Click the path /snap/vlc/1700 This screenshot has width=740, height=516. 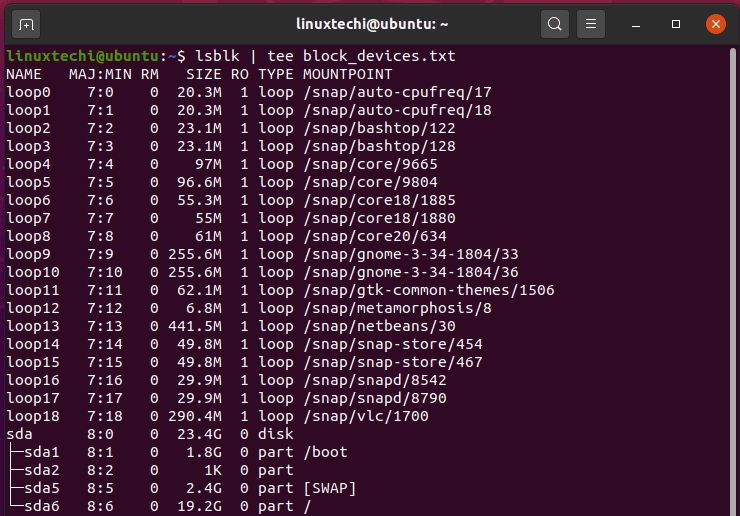(366, 416)
